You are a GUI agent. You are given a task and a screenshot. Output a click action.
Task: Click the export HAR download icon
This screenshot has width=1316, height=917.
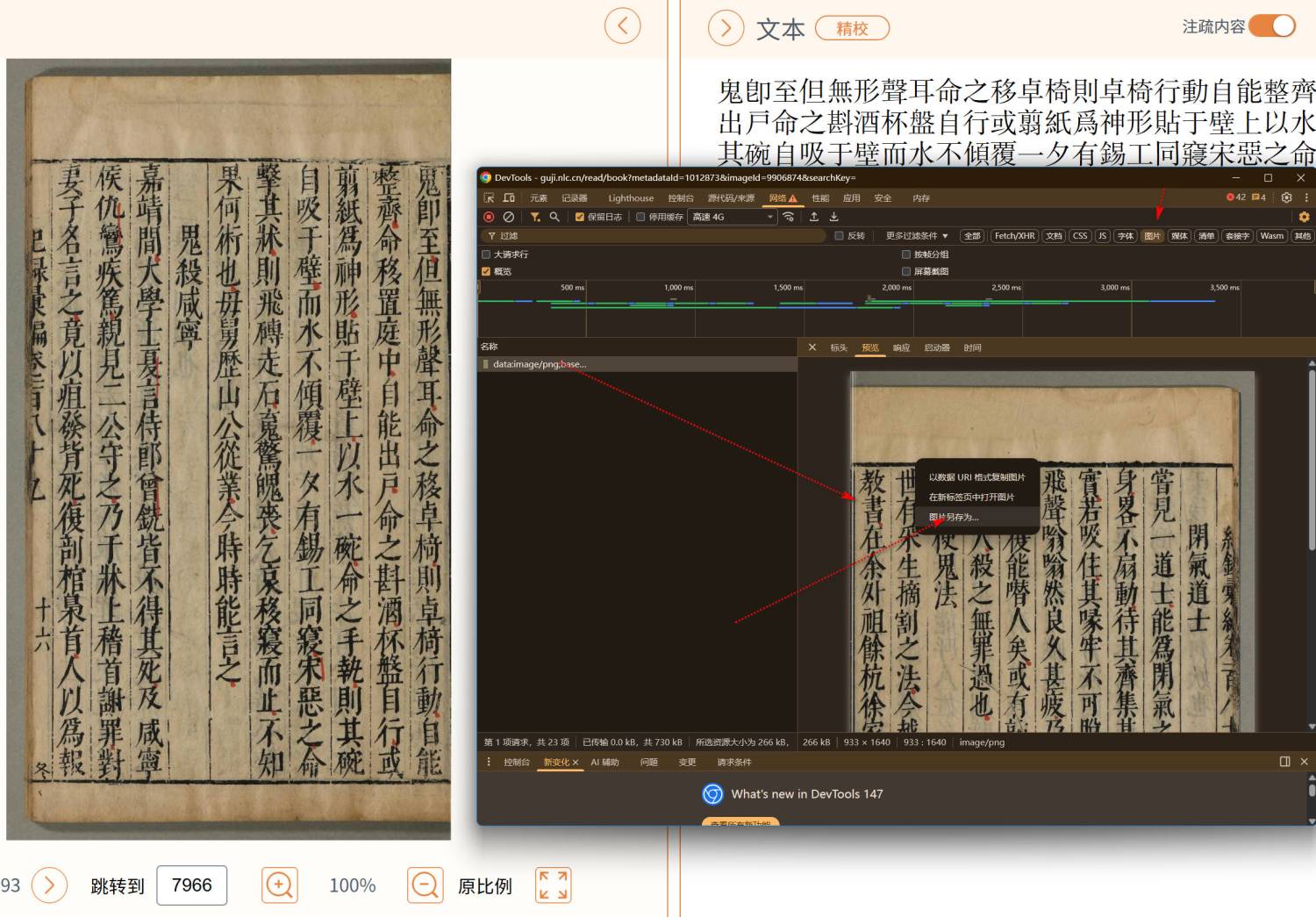pyautogui.click(x=834, y=217)
